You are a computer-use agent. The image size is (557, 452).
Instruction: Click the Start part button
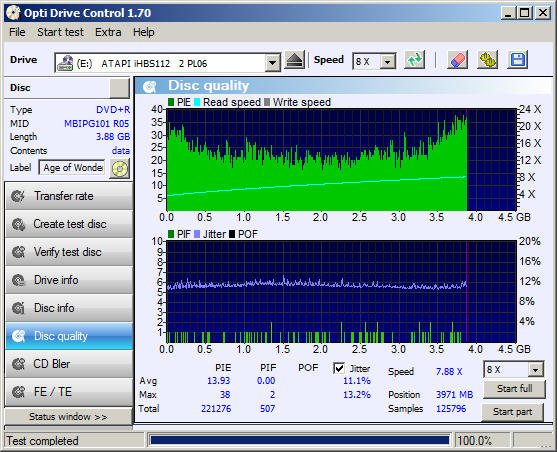(512, 412)
